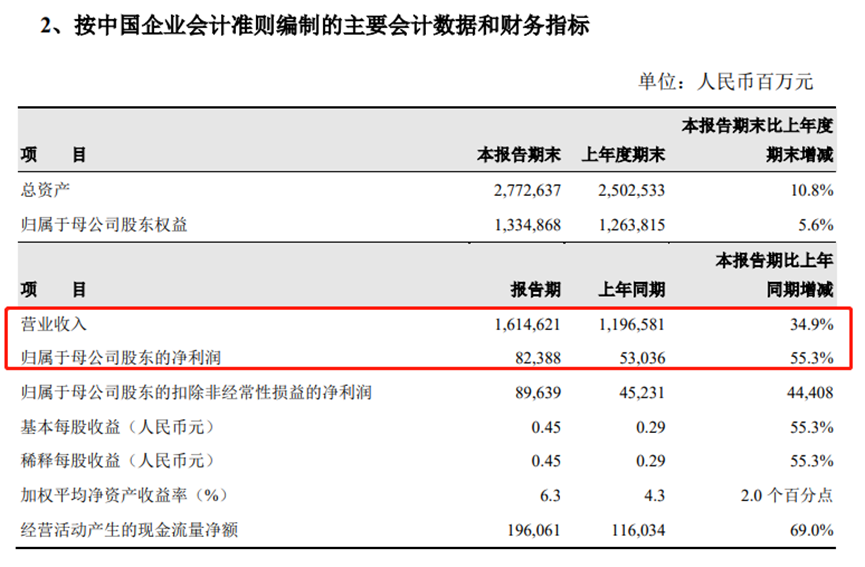Click the 营业收入 row label
Image resolution: width=865 pixels, height=567 pixels.
click(54, 324)
